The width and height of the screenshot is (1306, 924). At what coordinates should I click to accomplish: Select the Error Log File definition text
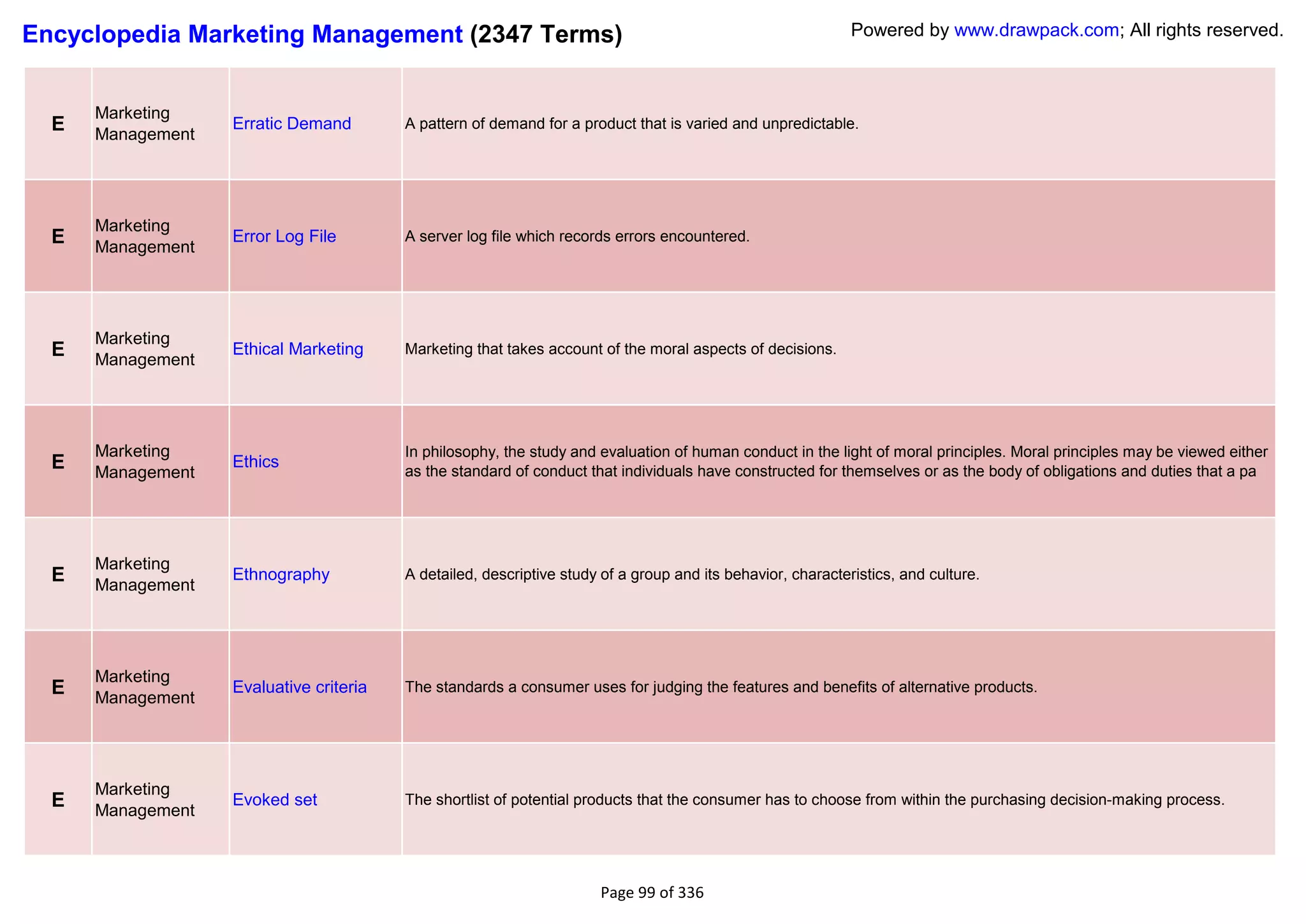577,237
